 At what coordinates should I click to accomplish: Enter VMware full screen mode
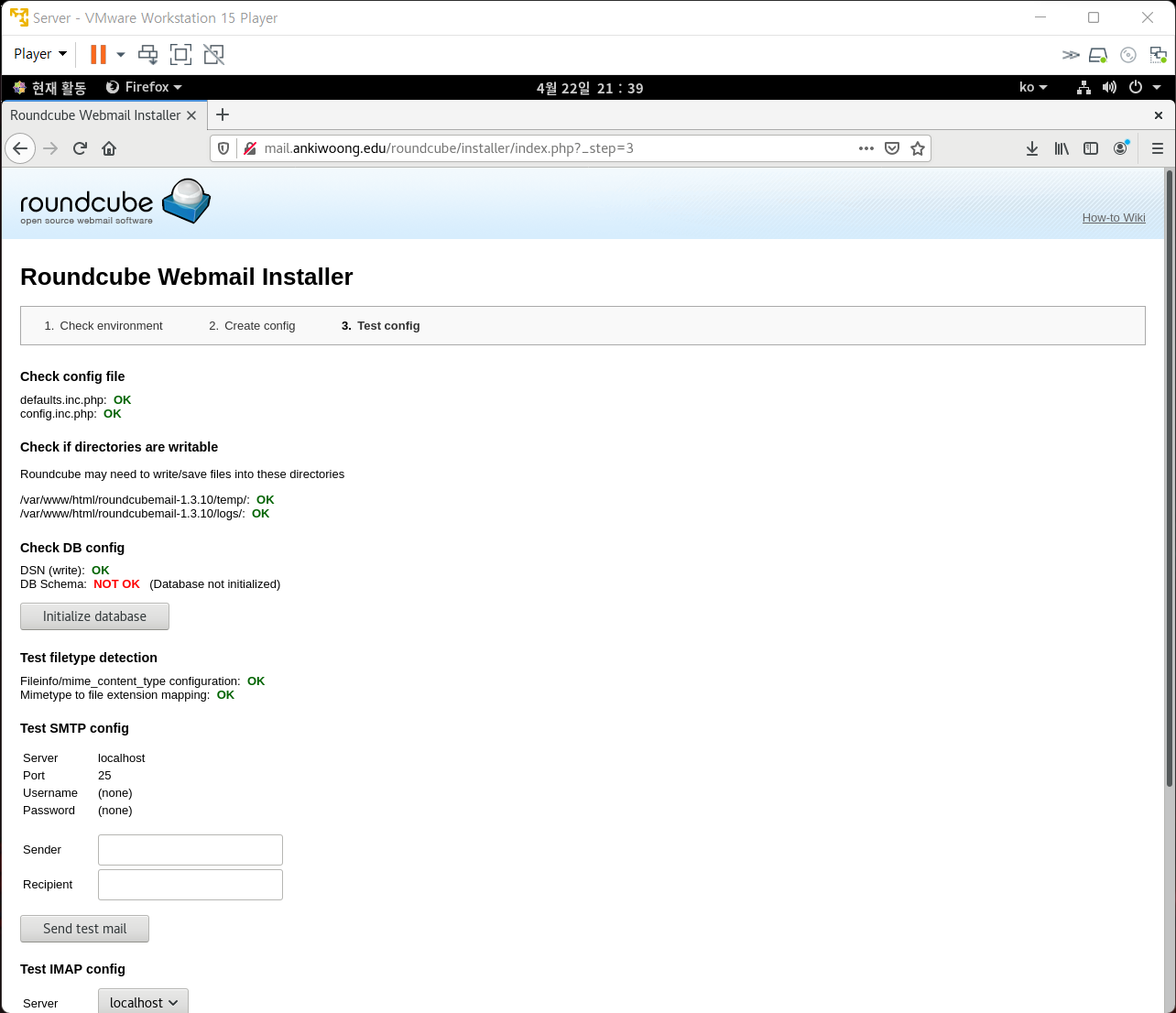pyautogui.click(x=181, y=55)
